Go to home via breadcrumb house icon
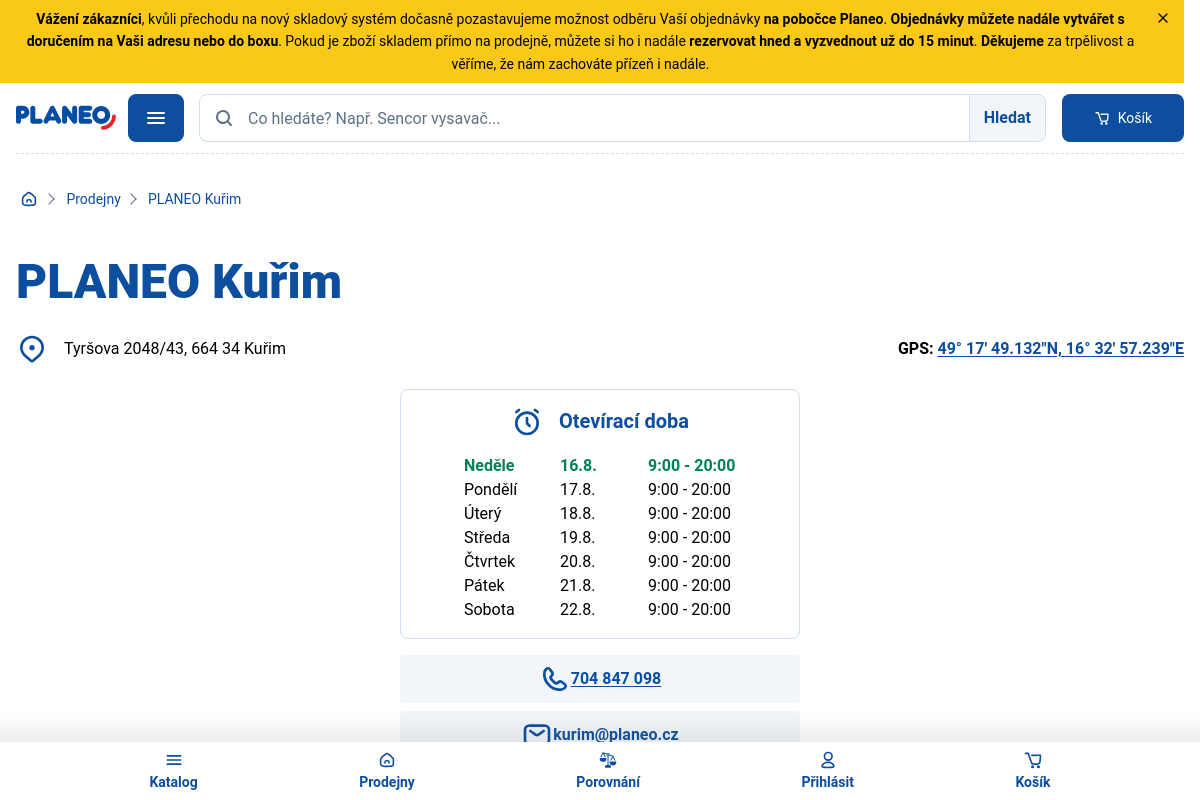 pyautogui.click(x=29, y=199)
